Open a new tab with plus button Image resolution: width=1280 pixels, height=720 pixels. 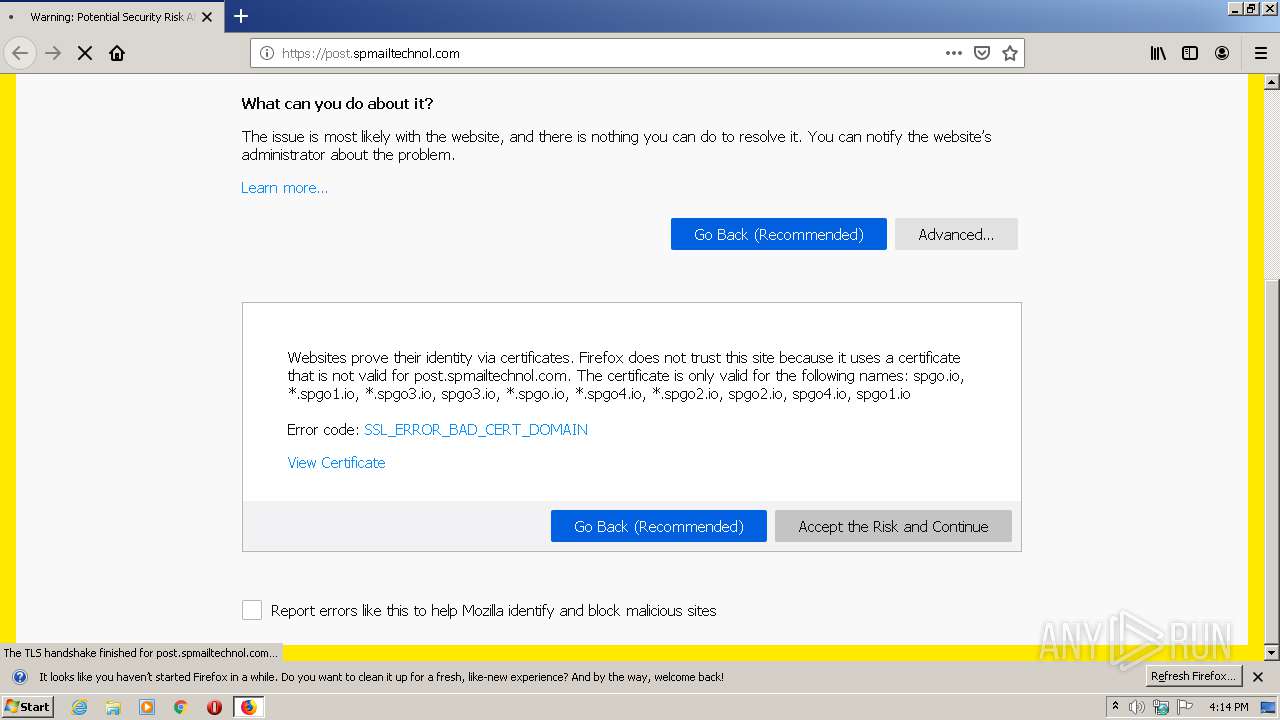[241, 16]
